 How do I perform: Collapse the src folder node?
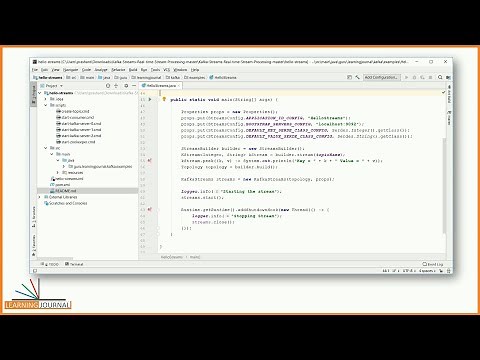(46, 148)
